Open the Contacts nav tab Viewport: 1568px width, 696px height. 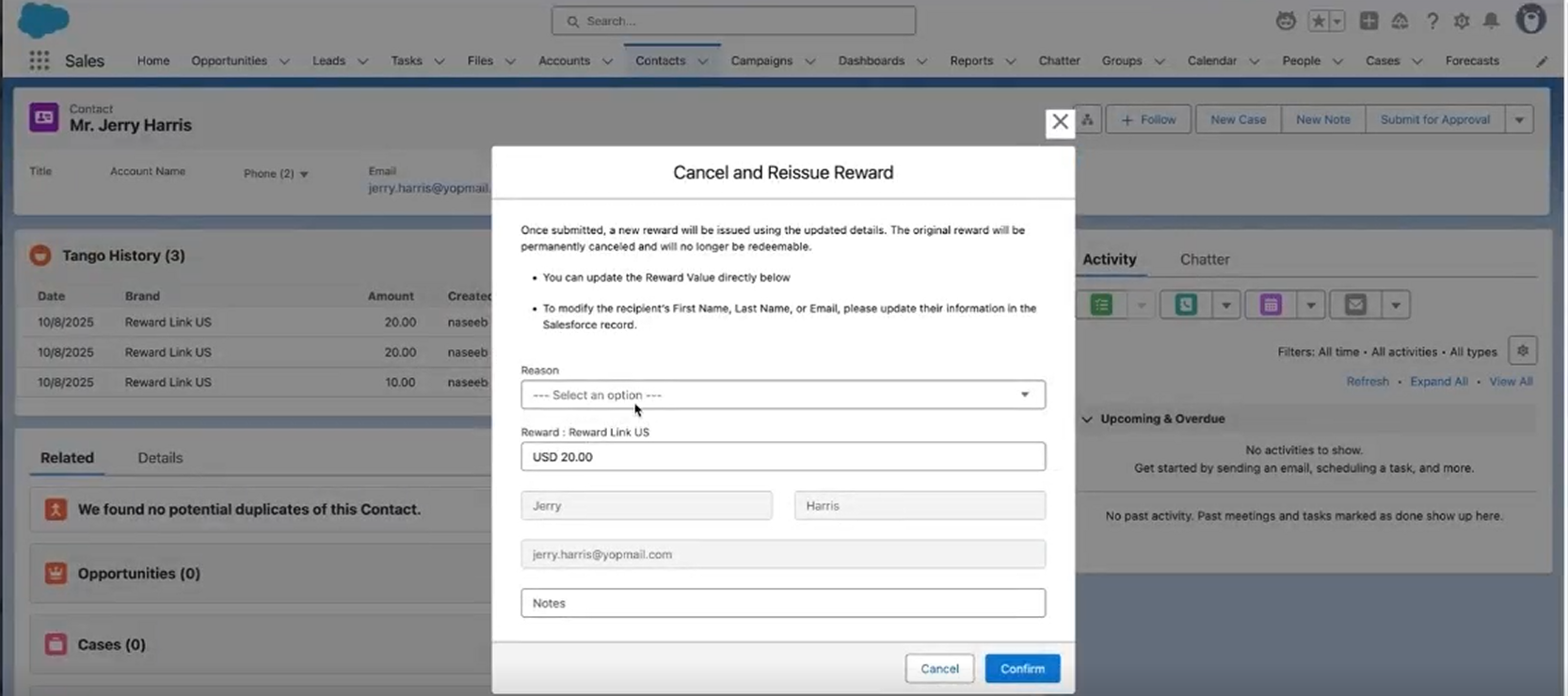660,61
